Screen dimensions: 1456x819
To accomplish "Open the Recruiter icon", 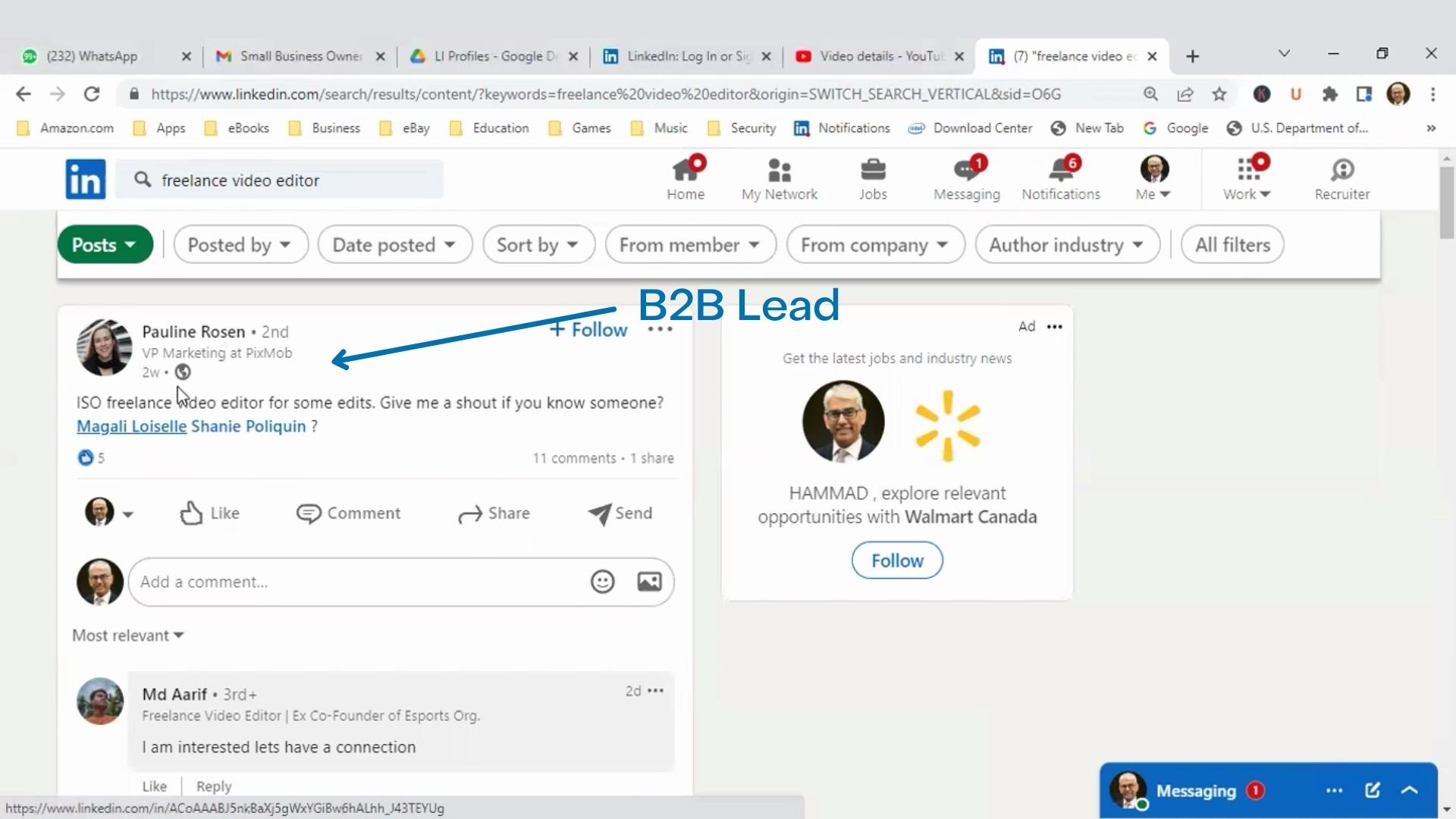I will (1342, 179).
